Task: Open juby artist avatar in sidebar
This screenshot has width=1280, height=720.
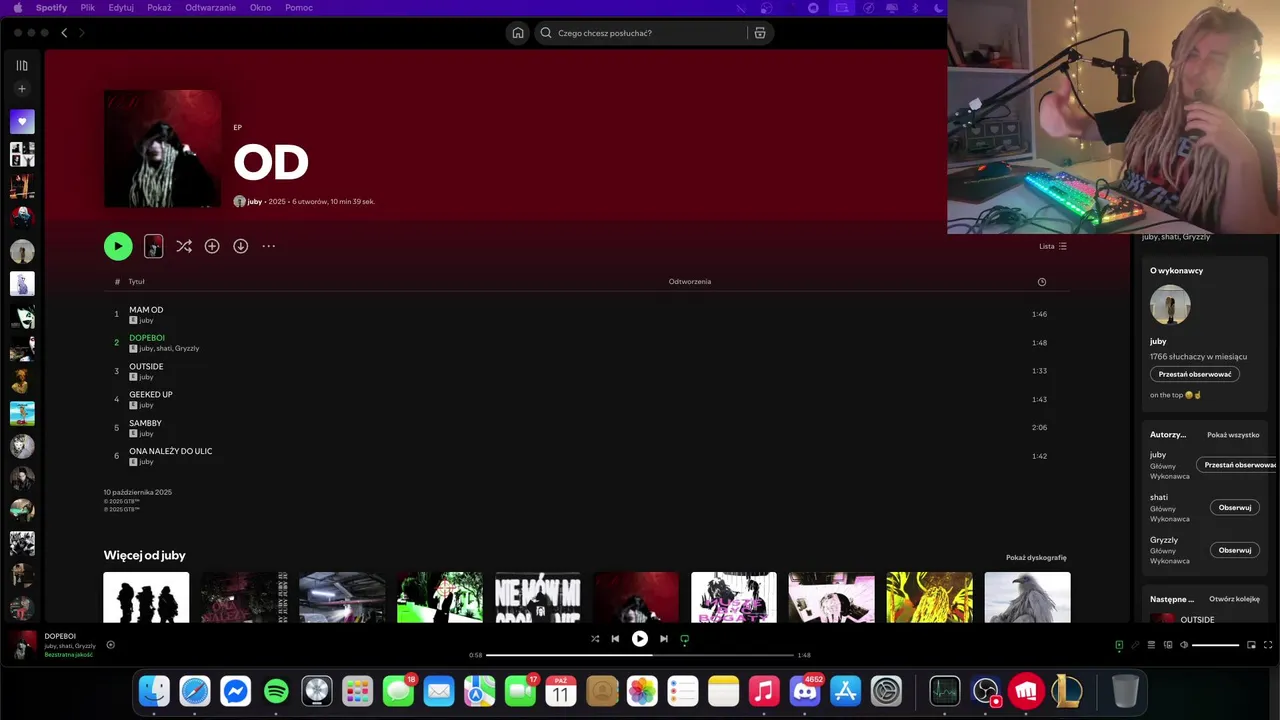Action: coord(1170,305)
